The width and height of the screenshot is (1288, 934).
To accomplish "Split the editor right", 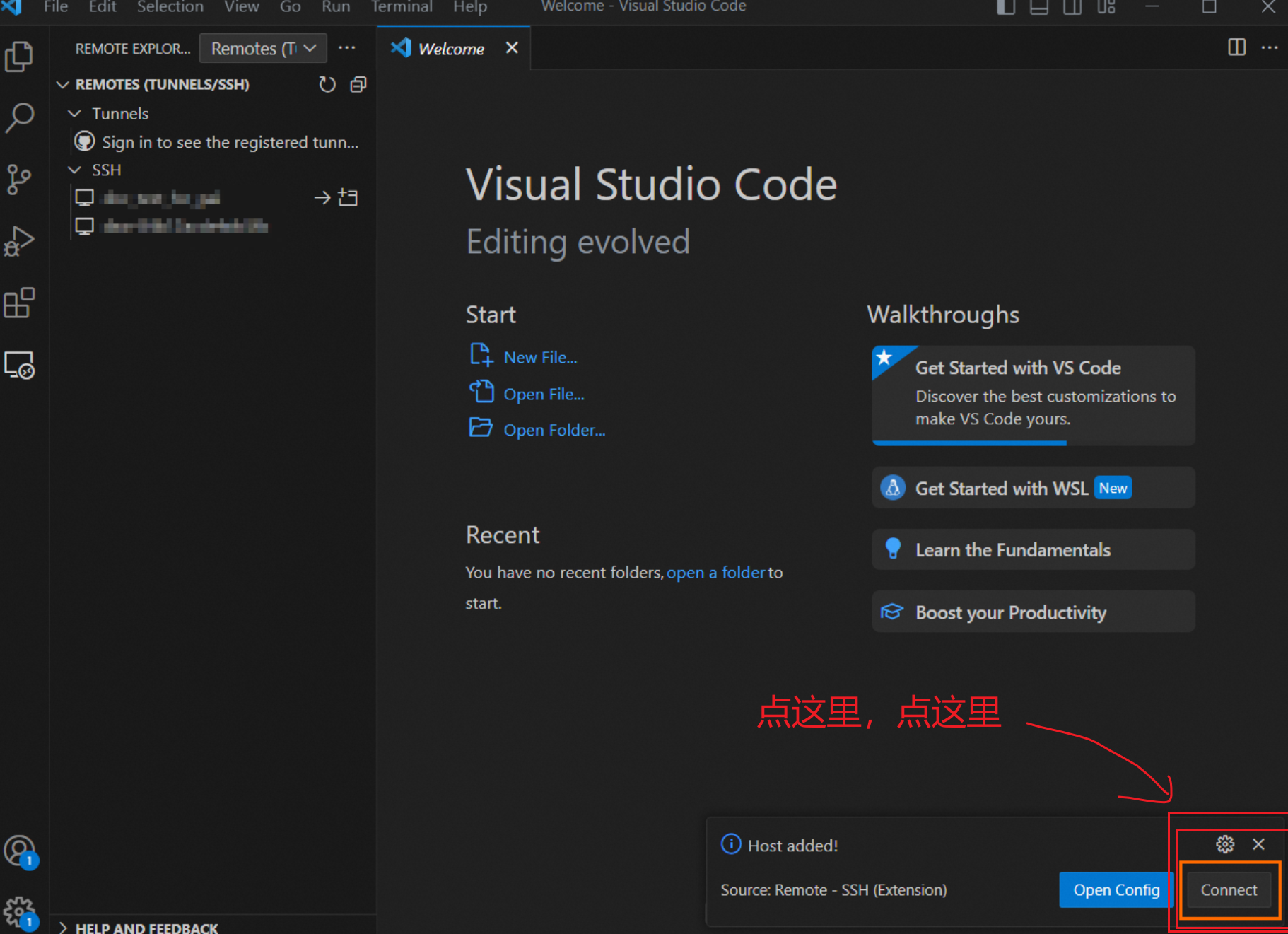I will [1236, 47].
